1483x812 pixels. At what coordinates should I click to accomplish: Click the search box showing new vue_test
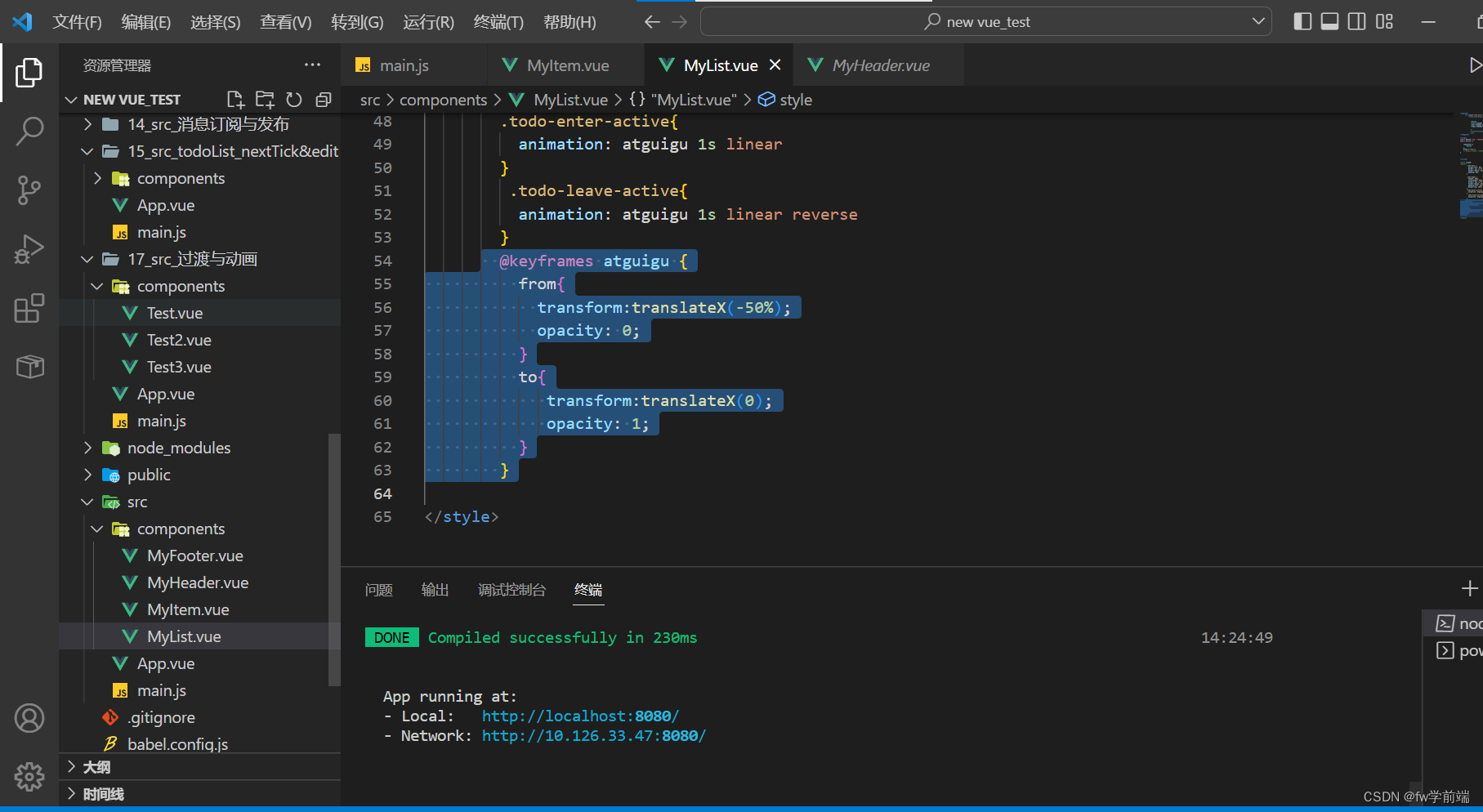985,21
